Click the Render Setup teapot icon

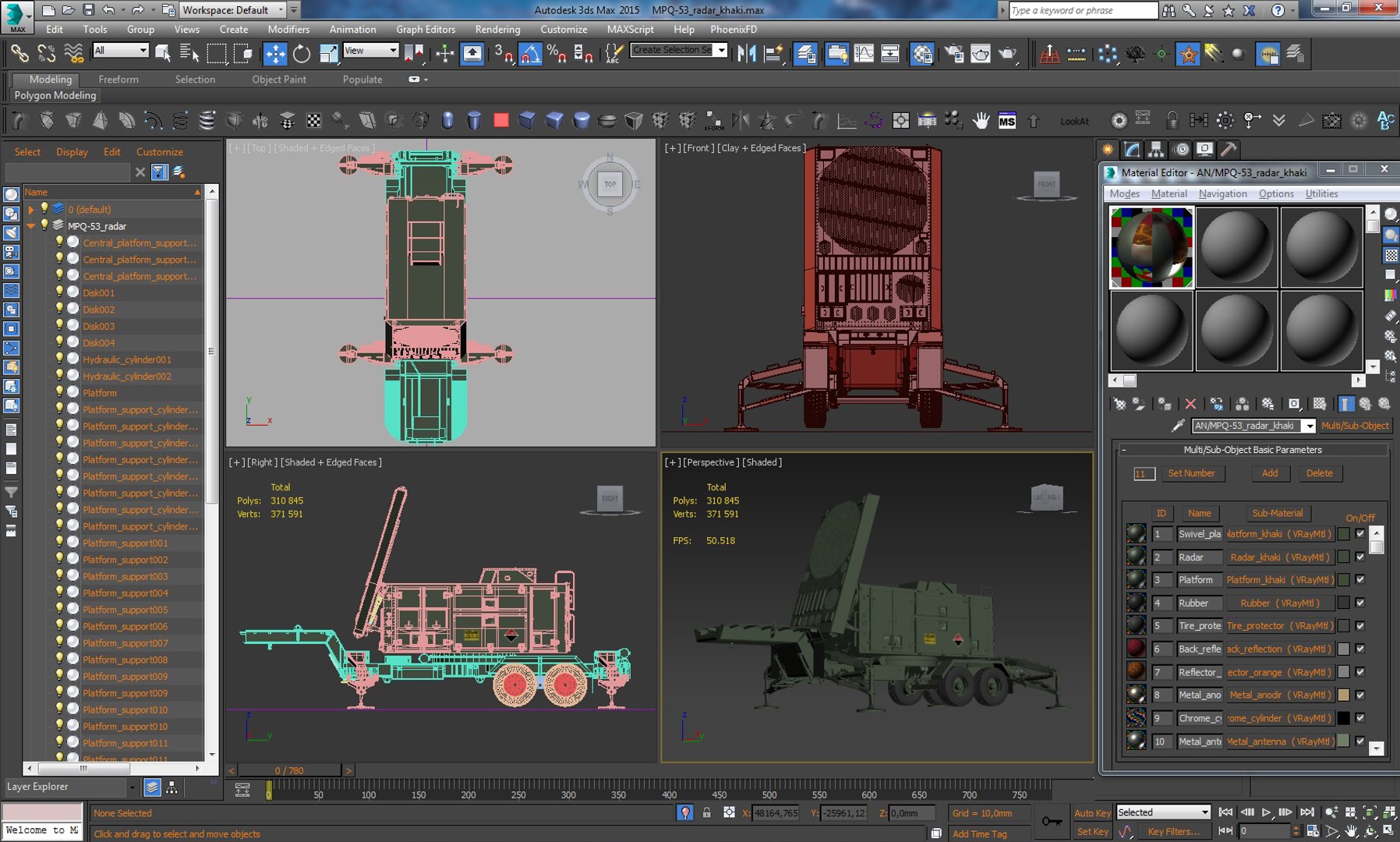(x=954, y=54)
